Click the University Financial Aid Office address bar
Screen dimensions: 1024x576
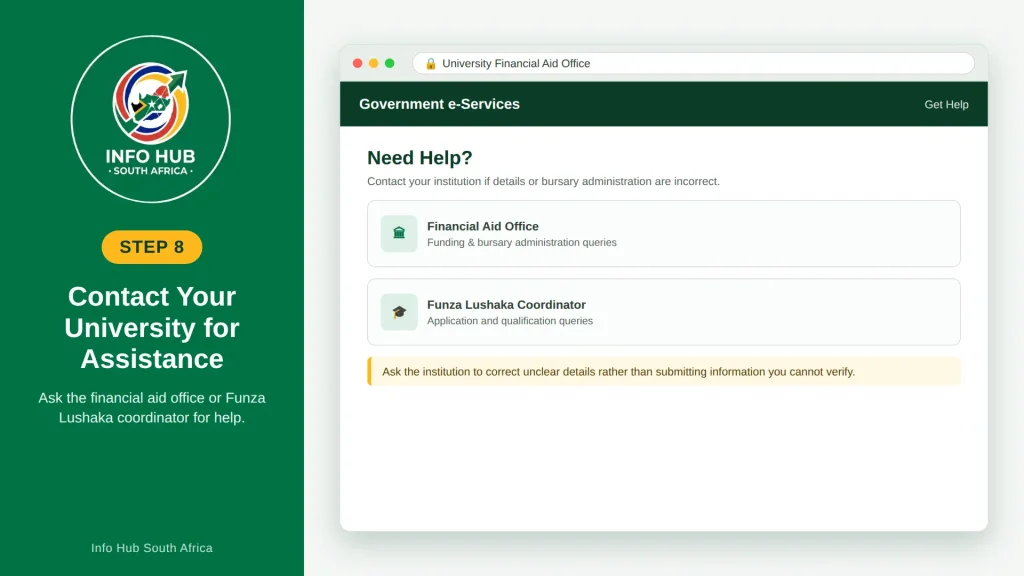point(694,63)
